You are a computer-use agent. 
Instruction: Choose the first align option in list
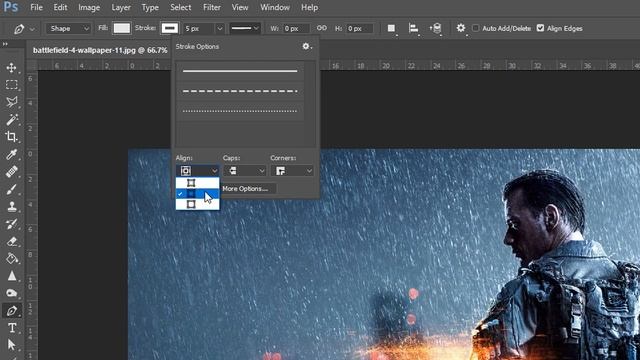coord(198,182)
